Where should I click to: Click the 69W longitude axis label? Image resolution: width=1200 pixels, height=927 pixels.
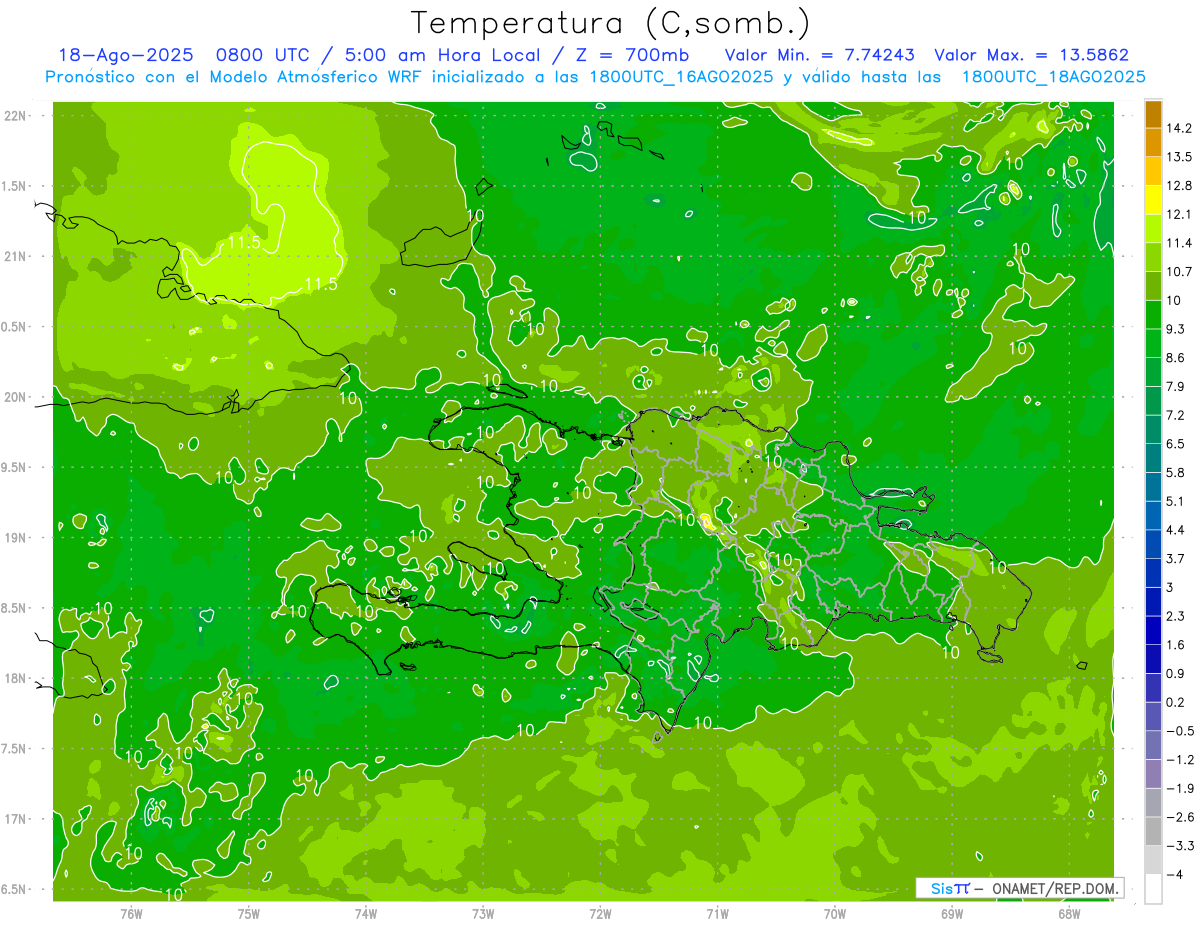(951, 913)
